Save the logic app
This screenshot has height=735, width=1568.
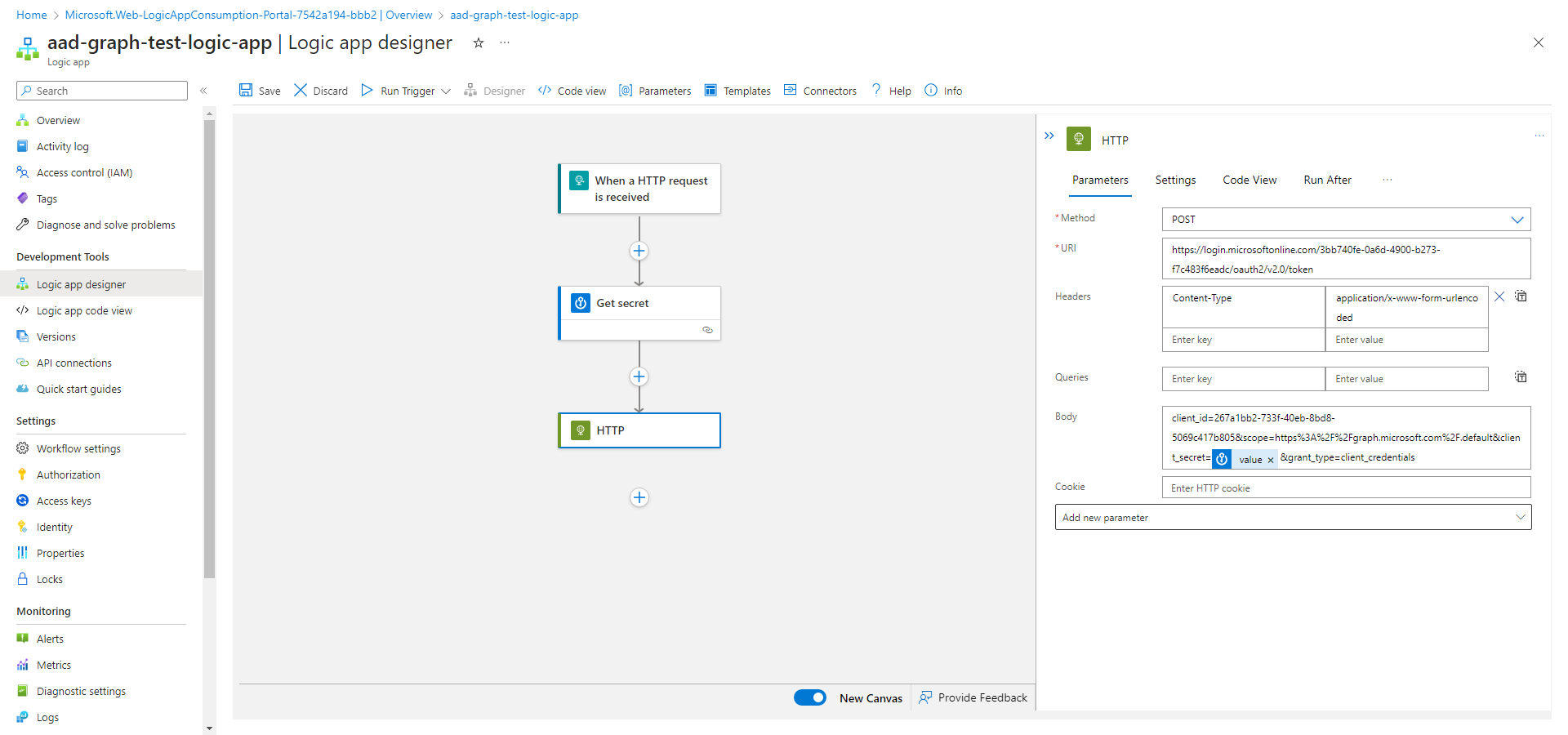259,91
